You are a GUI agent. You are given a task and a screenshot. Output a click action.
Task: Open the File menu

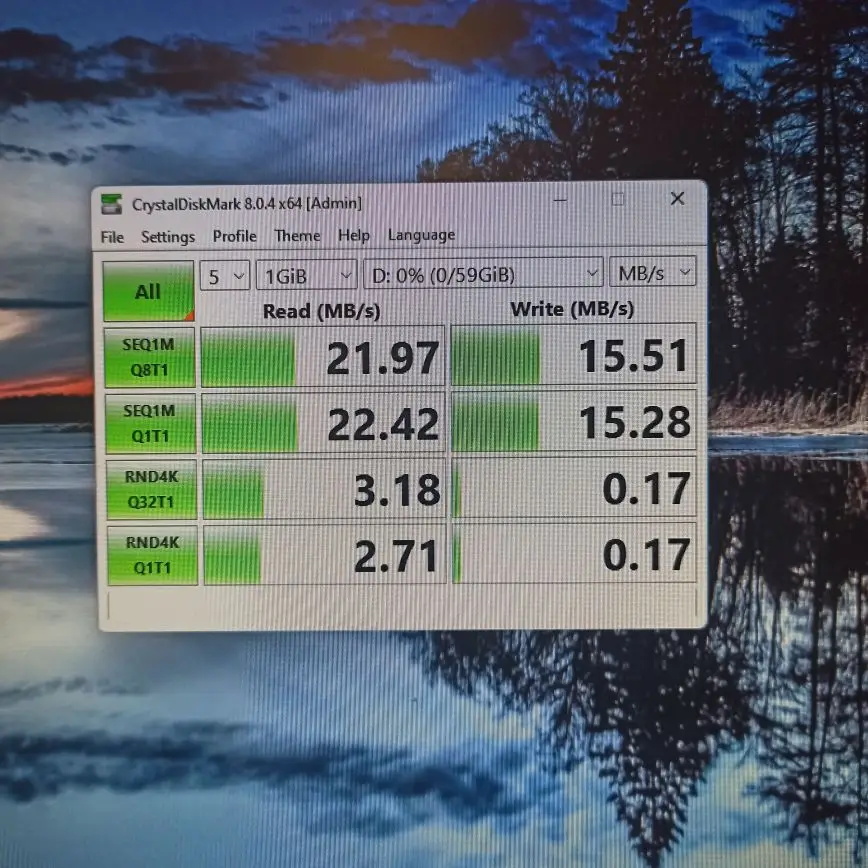[112, 237]
